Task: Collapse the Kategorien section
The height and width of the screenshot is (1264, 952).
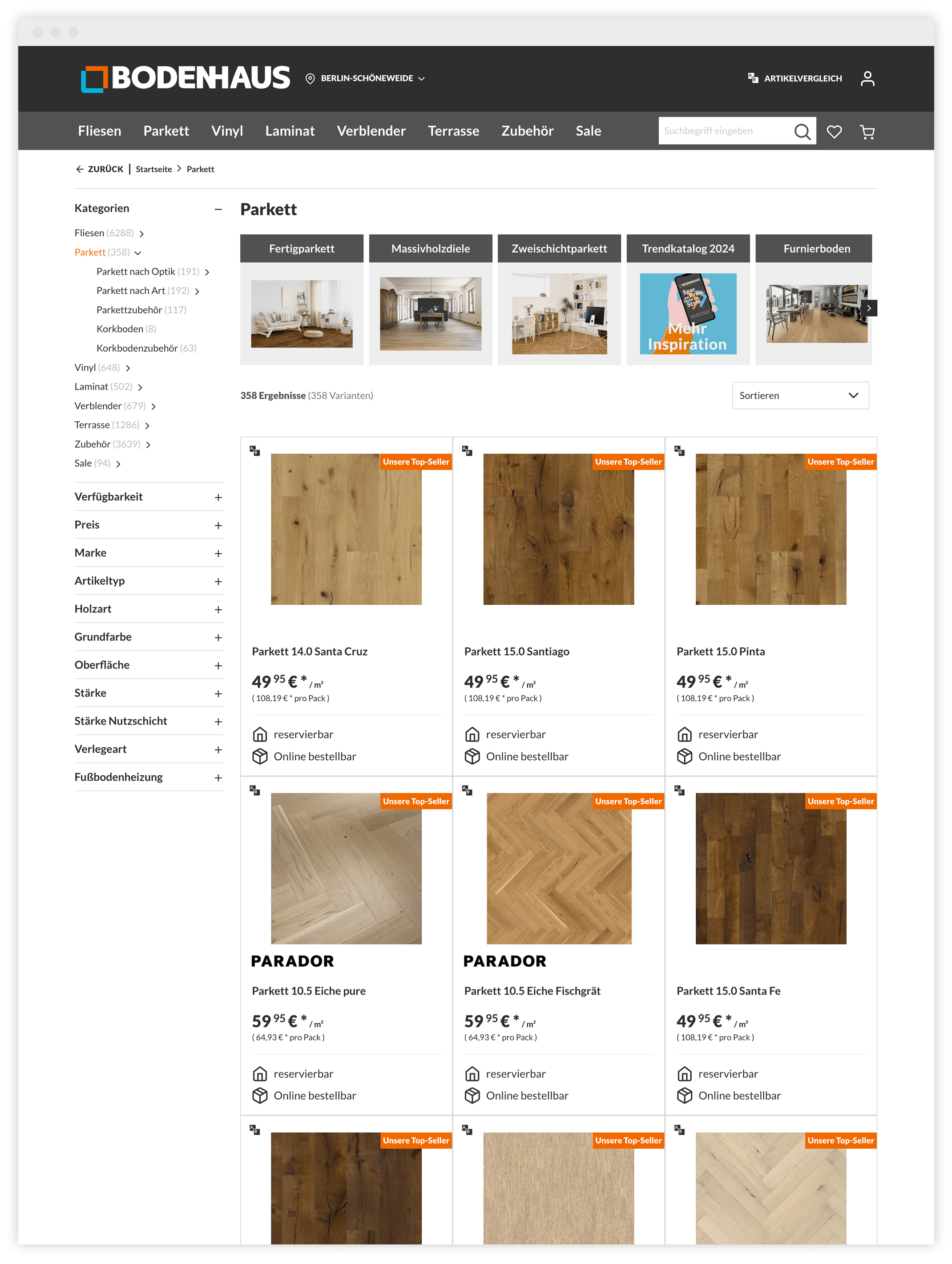Action: pos(218,209)
